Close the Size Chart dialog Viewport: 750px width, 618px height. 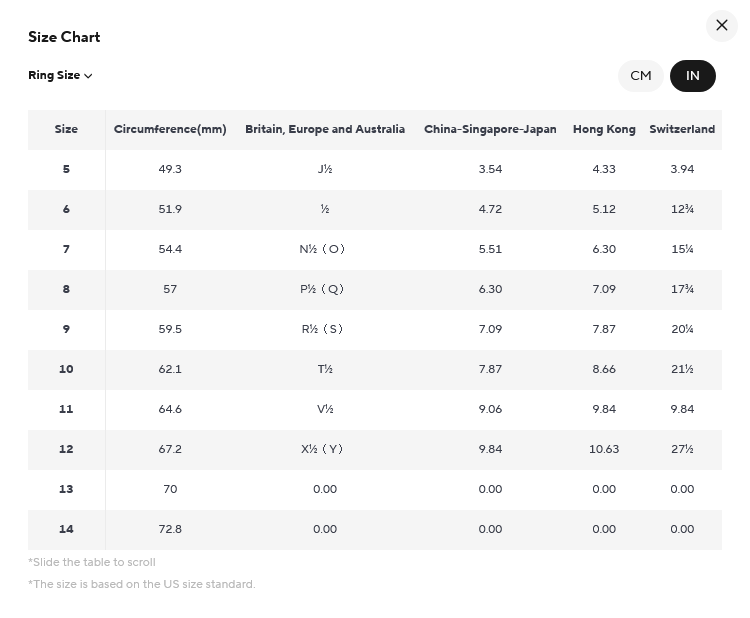pos(721,25)
